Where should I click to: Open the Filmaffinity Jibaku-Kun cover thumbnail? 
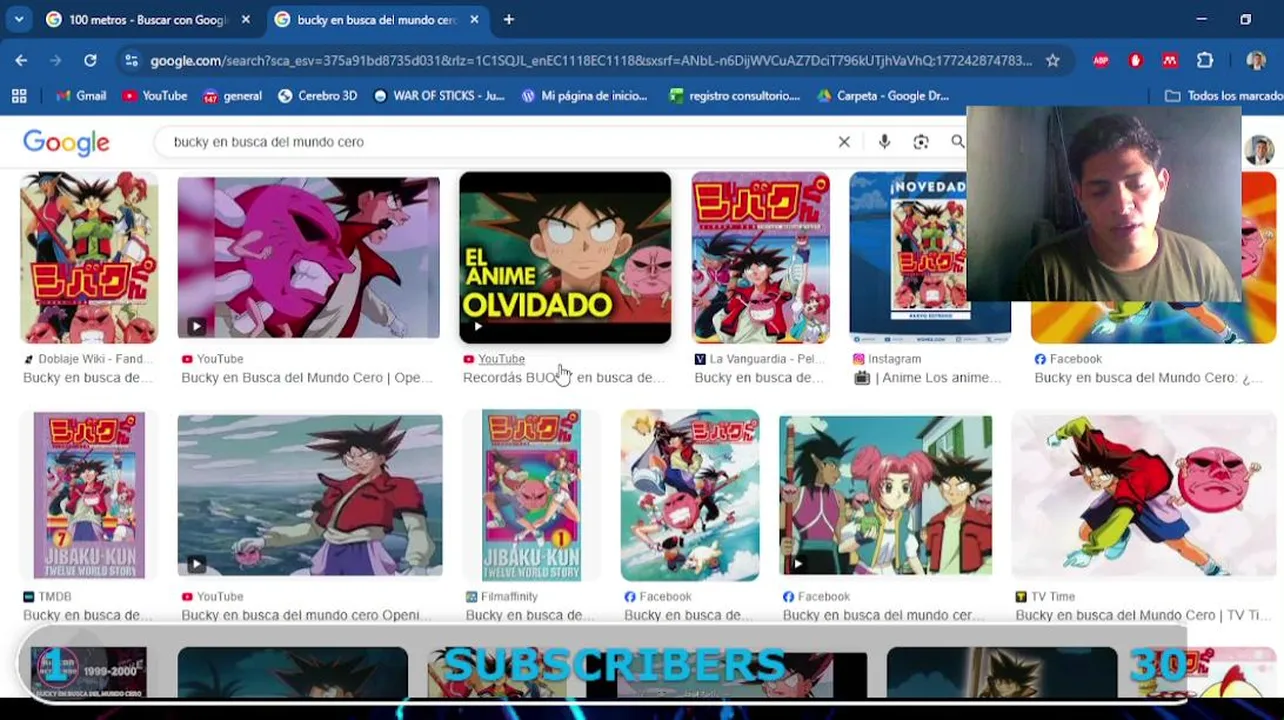click(531, 495)
